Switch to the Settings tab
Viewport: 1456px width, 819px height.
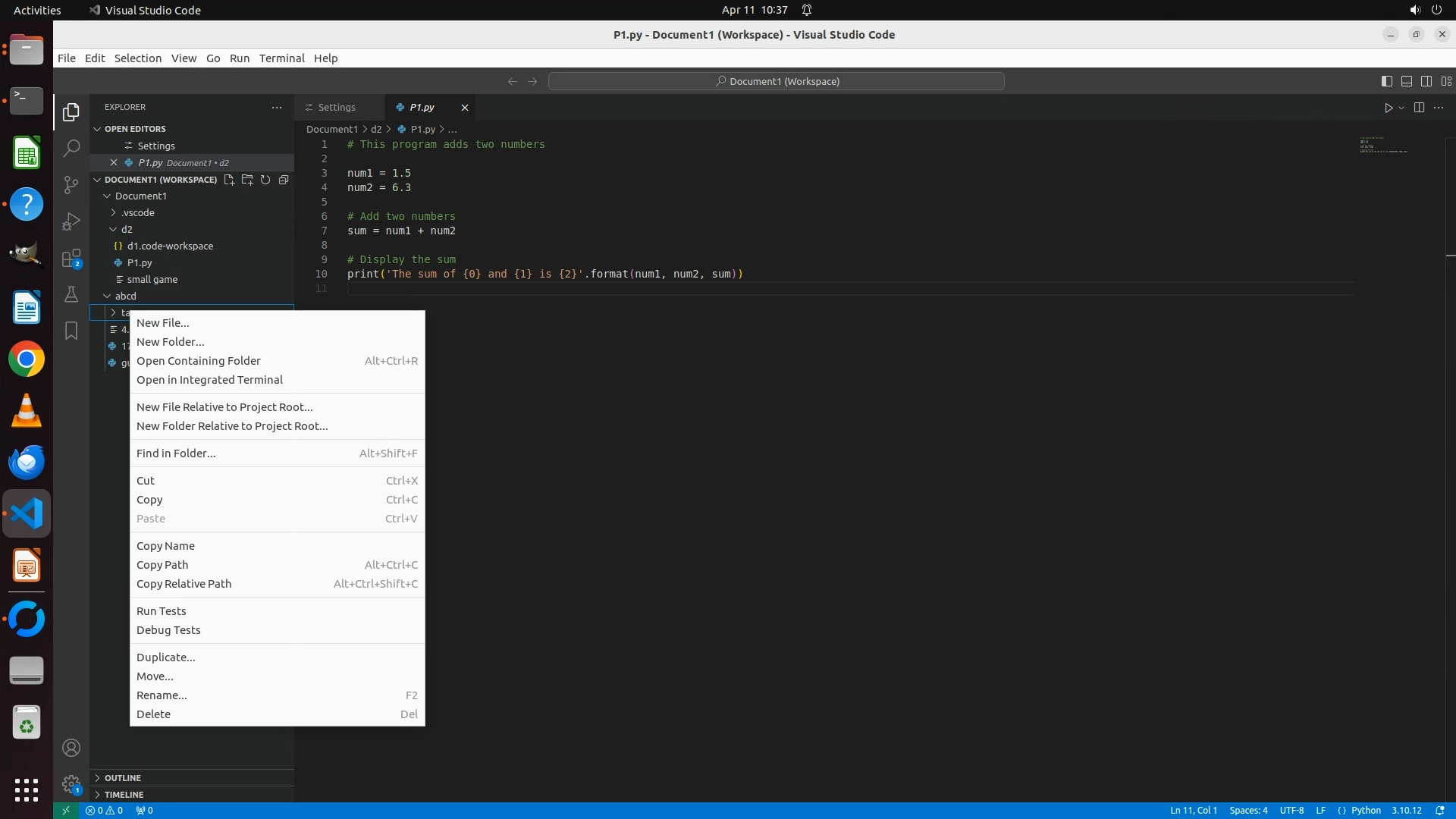(336, 108)
